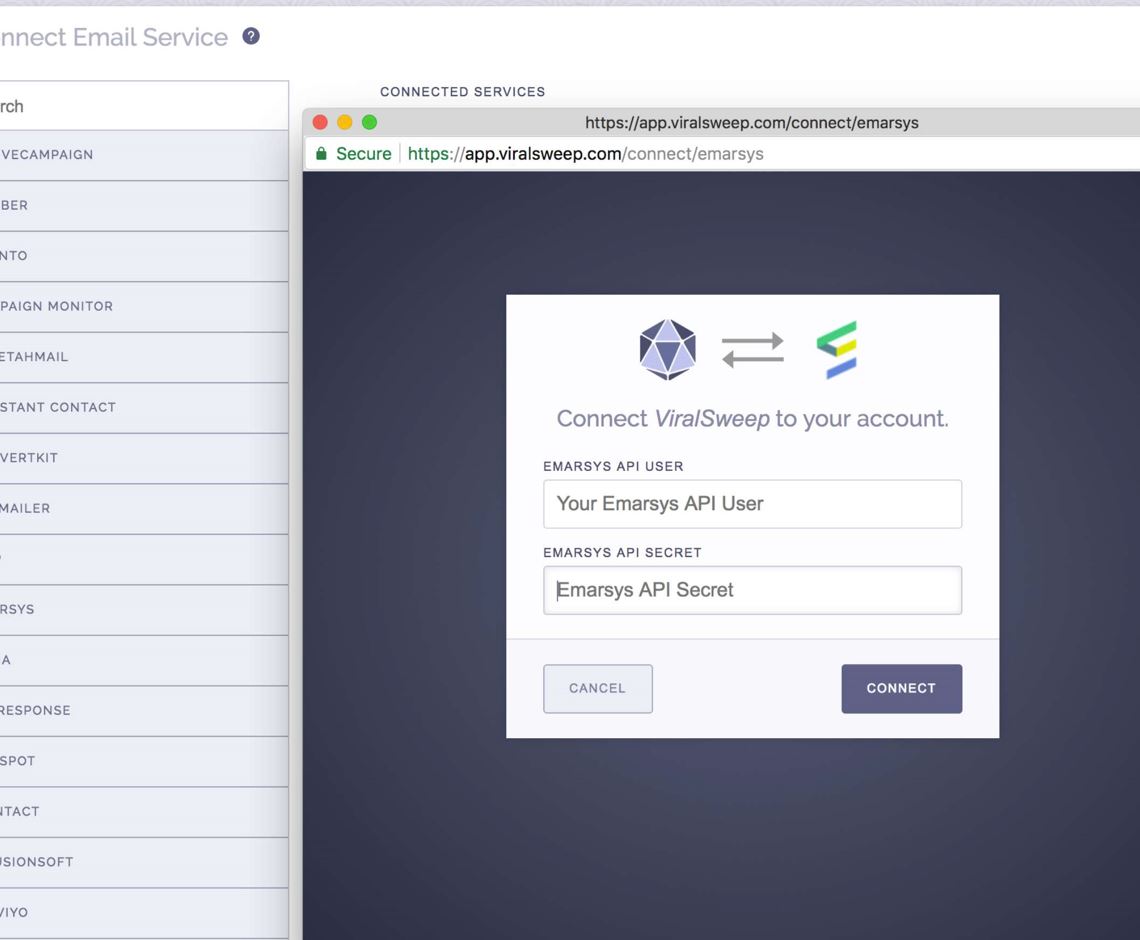Click the Cancel button in the dialog
This screenshot has width=1140, height=940.
[597, 688]
